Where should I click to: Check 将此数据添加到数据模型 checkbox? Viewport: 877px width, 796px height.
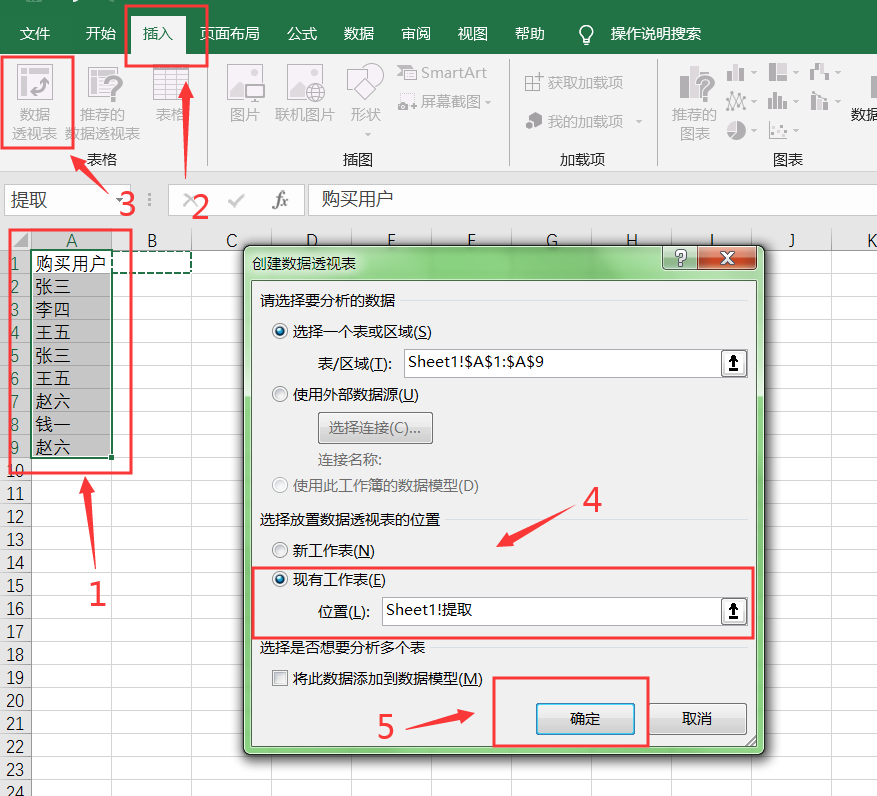(280, 679)
